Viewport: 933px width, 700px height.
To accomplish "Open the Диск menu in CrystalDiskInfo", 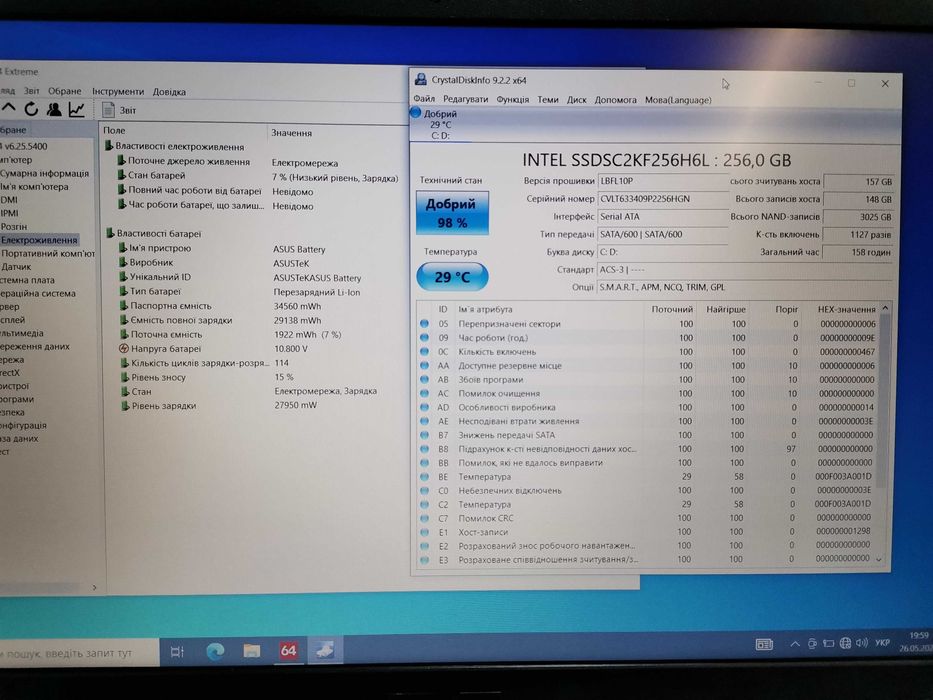I will tap(576, 99).
